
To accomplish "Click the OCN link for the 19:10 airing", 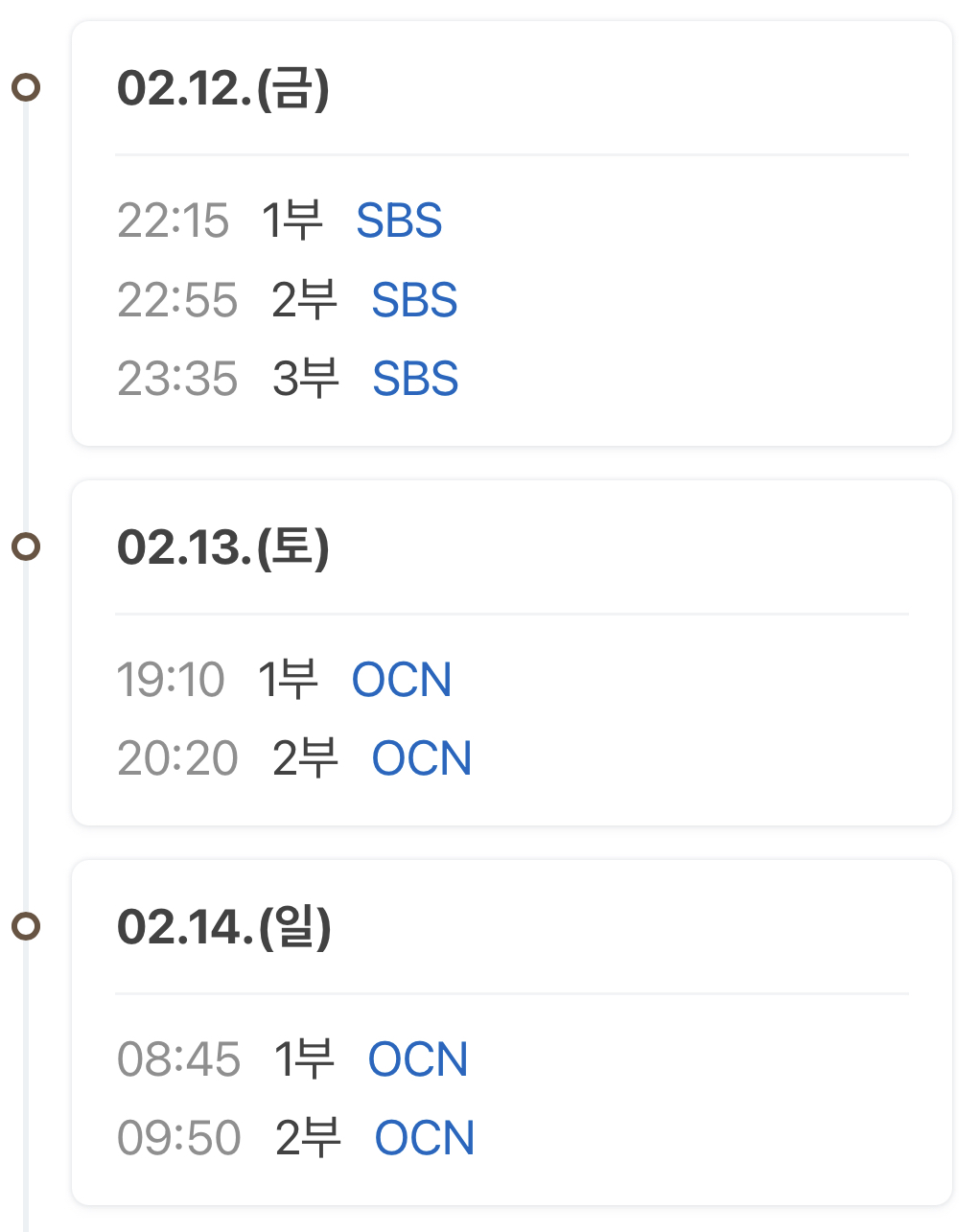I will [402, 681].
